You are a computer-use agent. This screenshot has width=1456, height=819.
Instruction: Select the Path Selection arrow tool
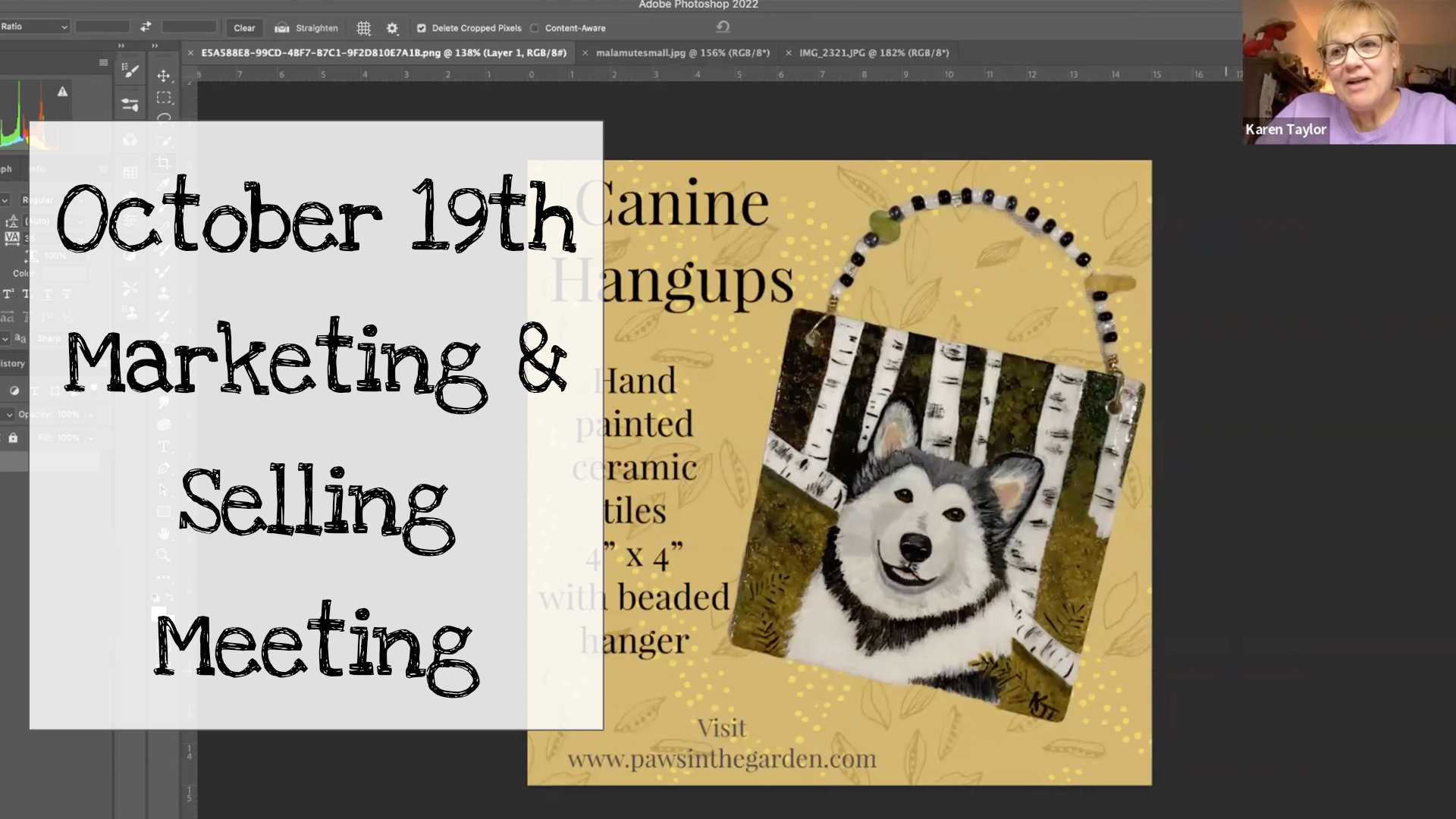163,491
